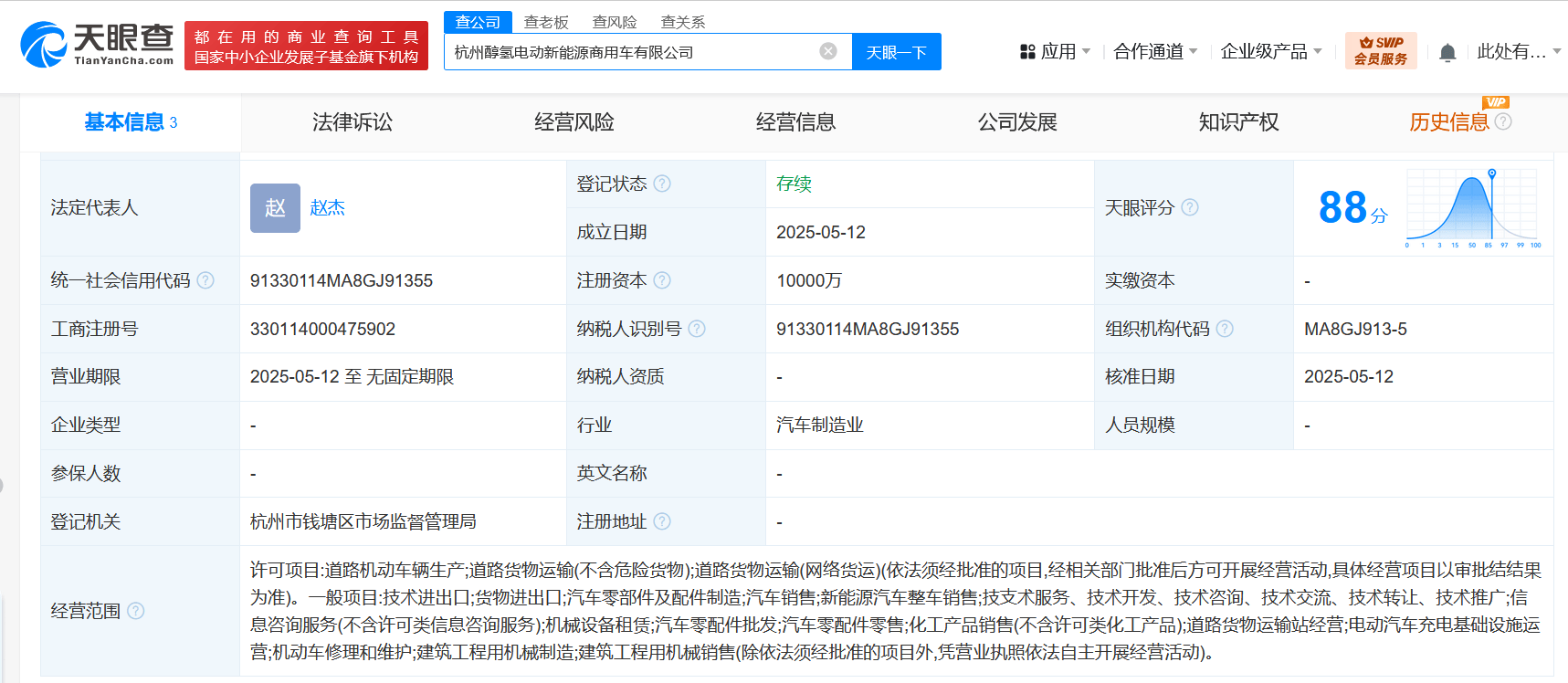
Task: Open the 应用 apps grid icon
Action: 1027,52
